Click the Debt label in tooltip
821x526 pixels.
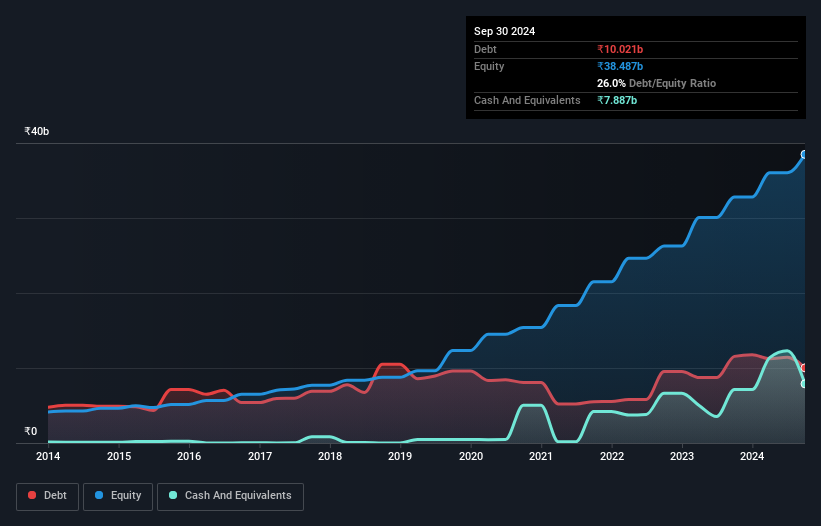pos(485,49)
